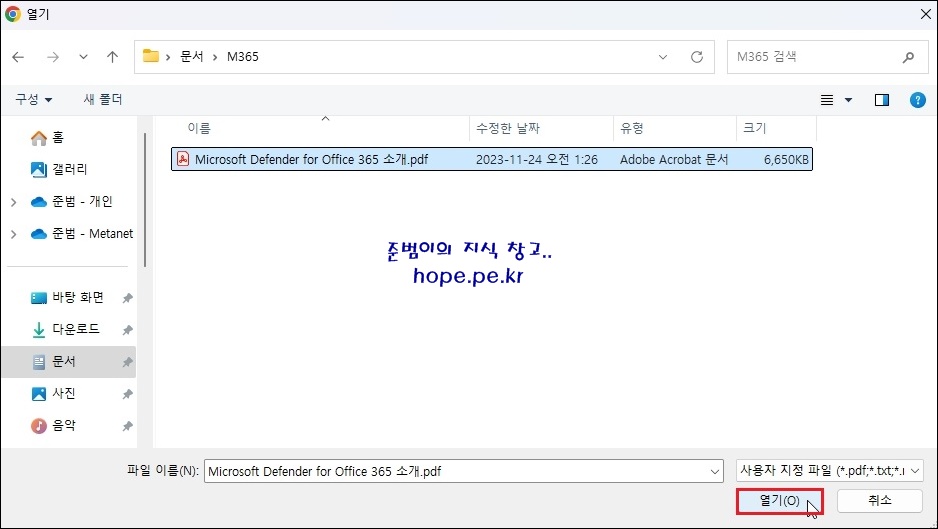Image resolution: width=938 pixels, height=529 pixels.
Task: Select 문서 breadcrumb in address bar
Action: [x=192, y=57]
